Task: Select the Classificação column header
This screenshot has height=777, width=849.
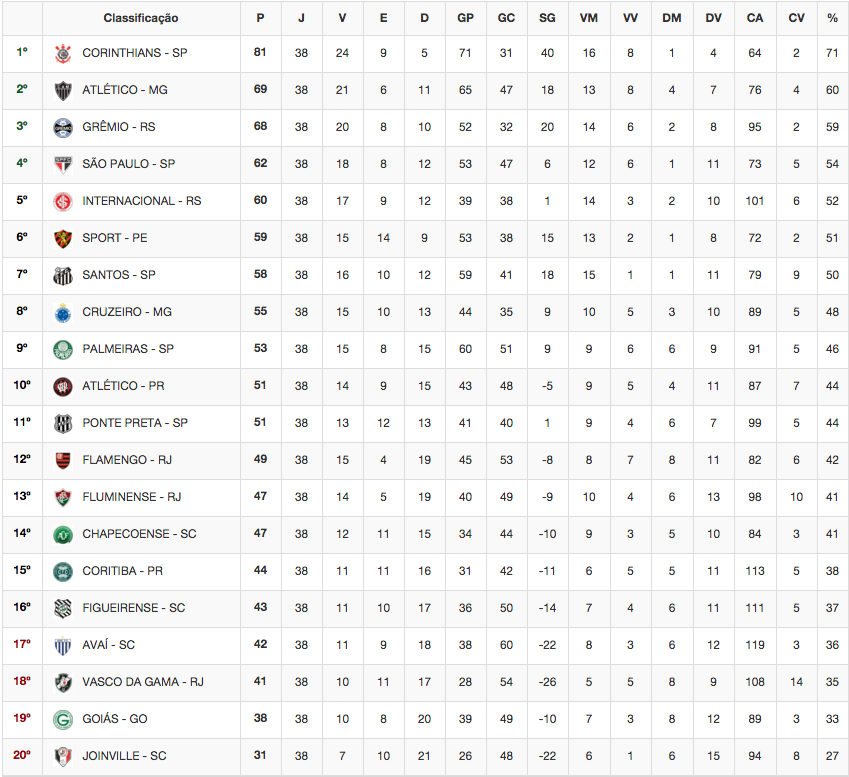Action: coord(141,18)
